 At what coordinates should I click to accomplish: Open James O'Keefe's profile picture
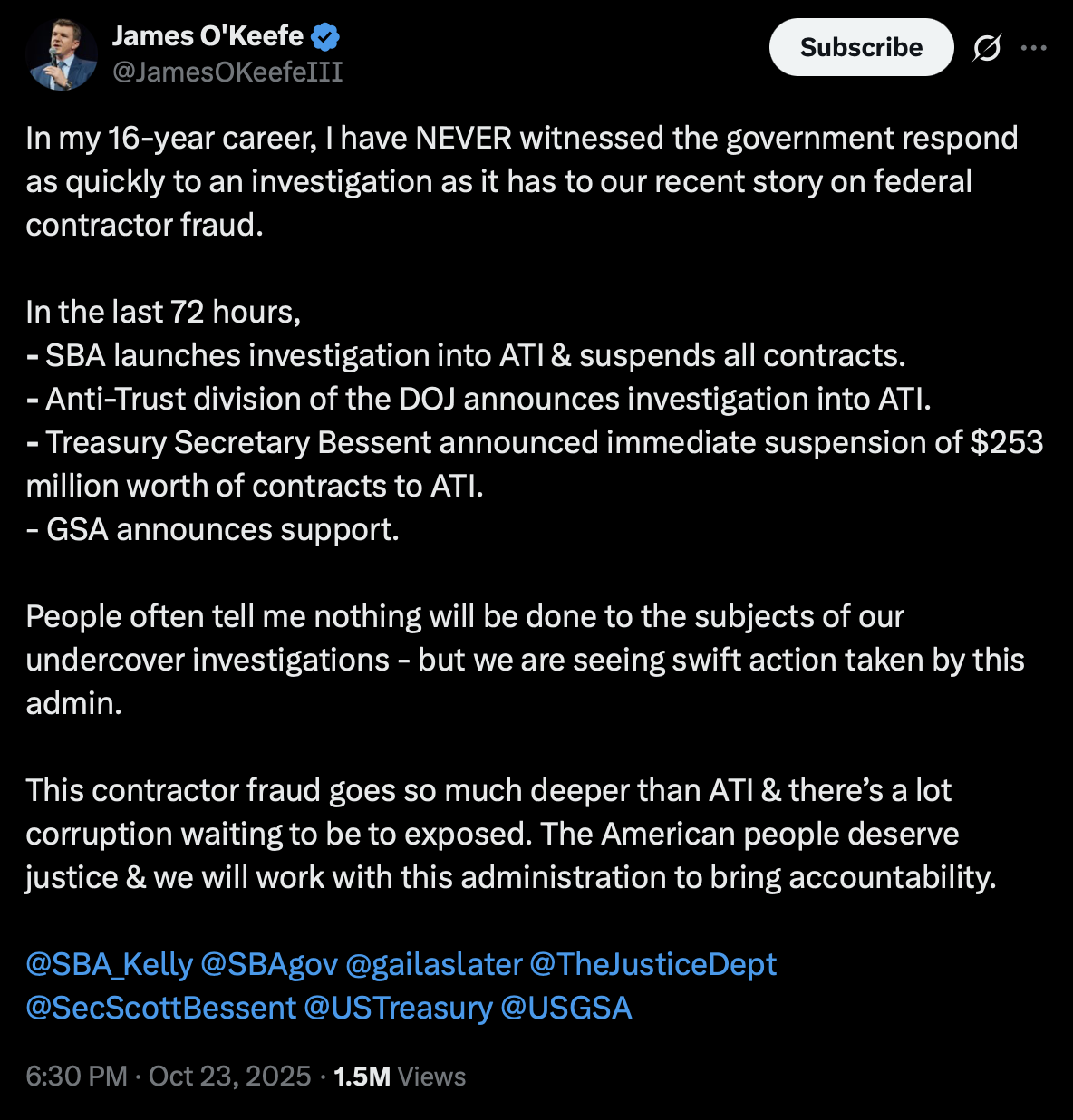(62, 54)
